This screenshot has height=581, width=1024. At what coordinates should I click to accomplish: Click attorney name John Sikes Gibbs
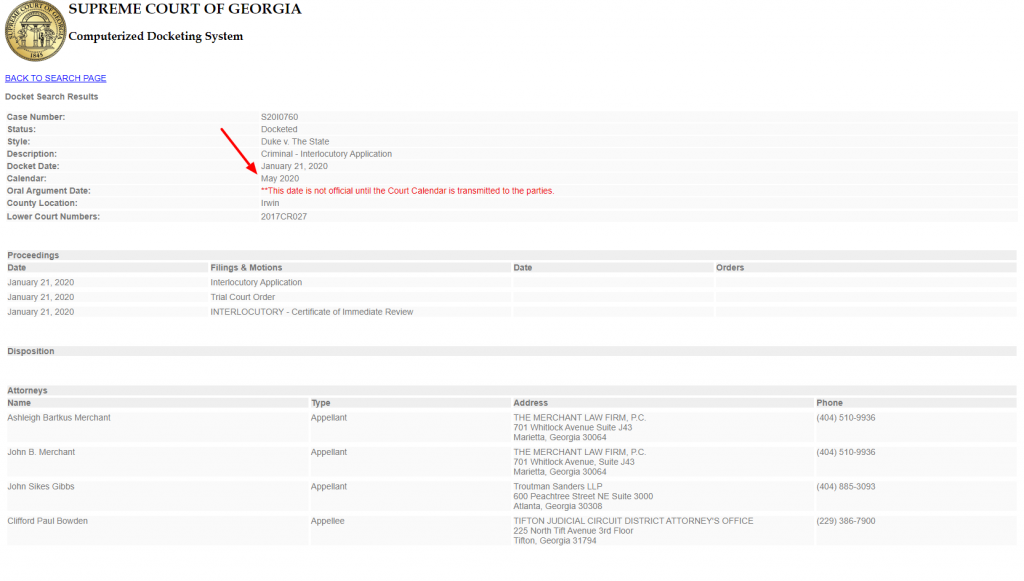coord(41,487)
